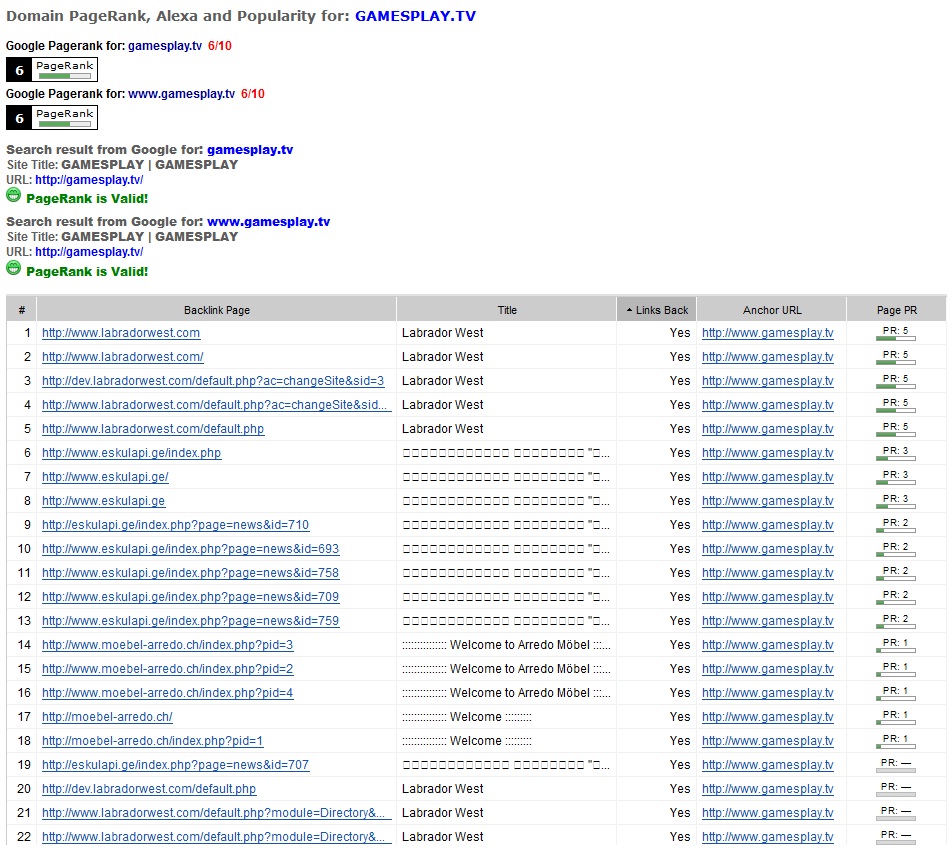Click the first 'Site Title: GAMESPLAY | GAMESPLAY' line
This screenshot has height=854, width=952.
point(122,164)
